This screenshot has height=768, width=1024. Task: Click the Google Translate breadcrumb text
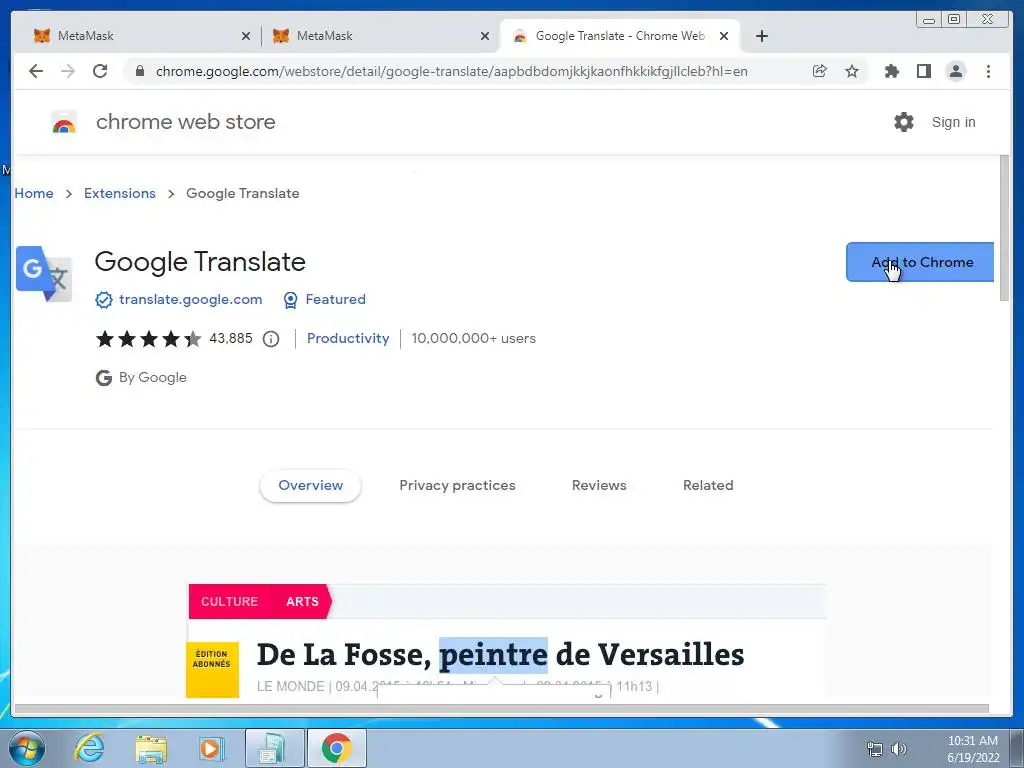point(242,193)
